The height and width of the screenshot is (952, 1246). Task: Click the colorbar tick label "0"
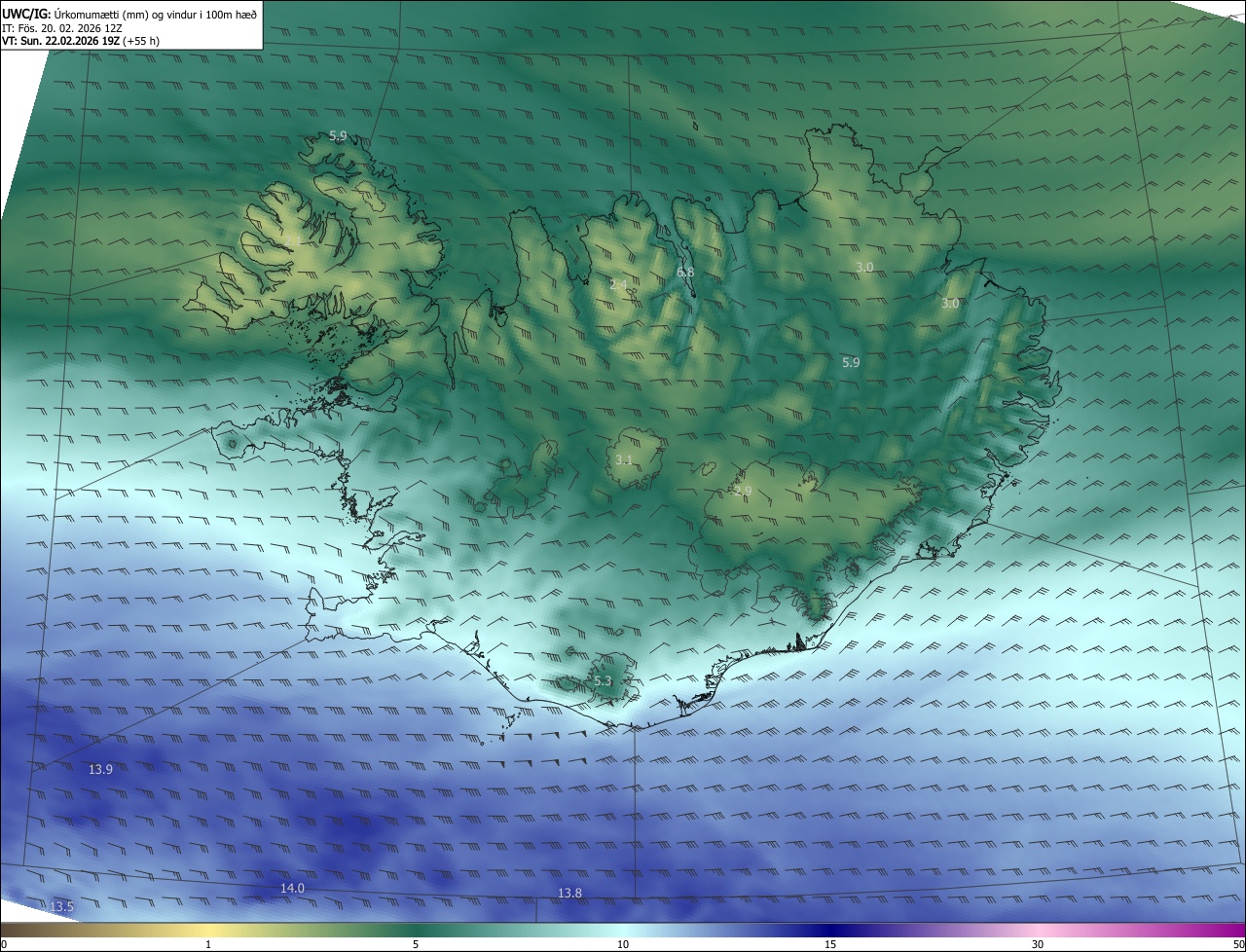tap(3, 944)
